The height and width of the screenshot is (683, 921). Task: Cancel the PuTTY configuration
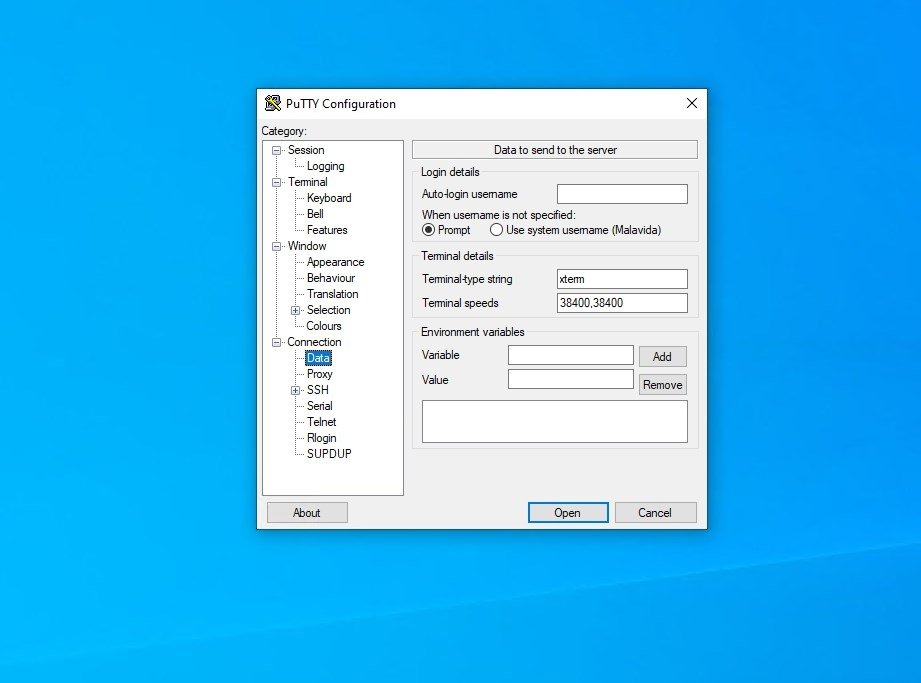pos(656,513)
